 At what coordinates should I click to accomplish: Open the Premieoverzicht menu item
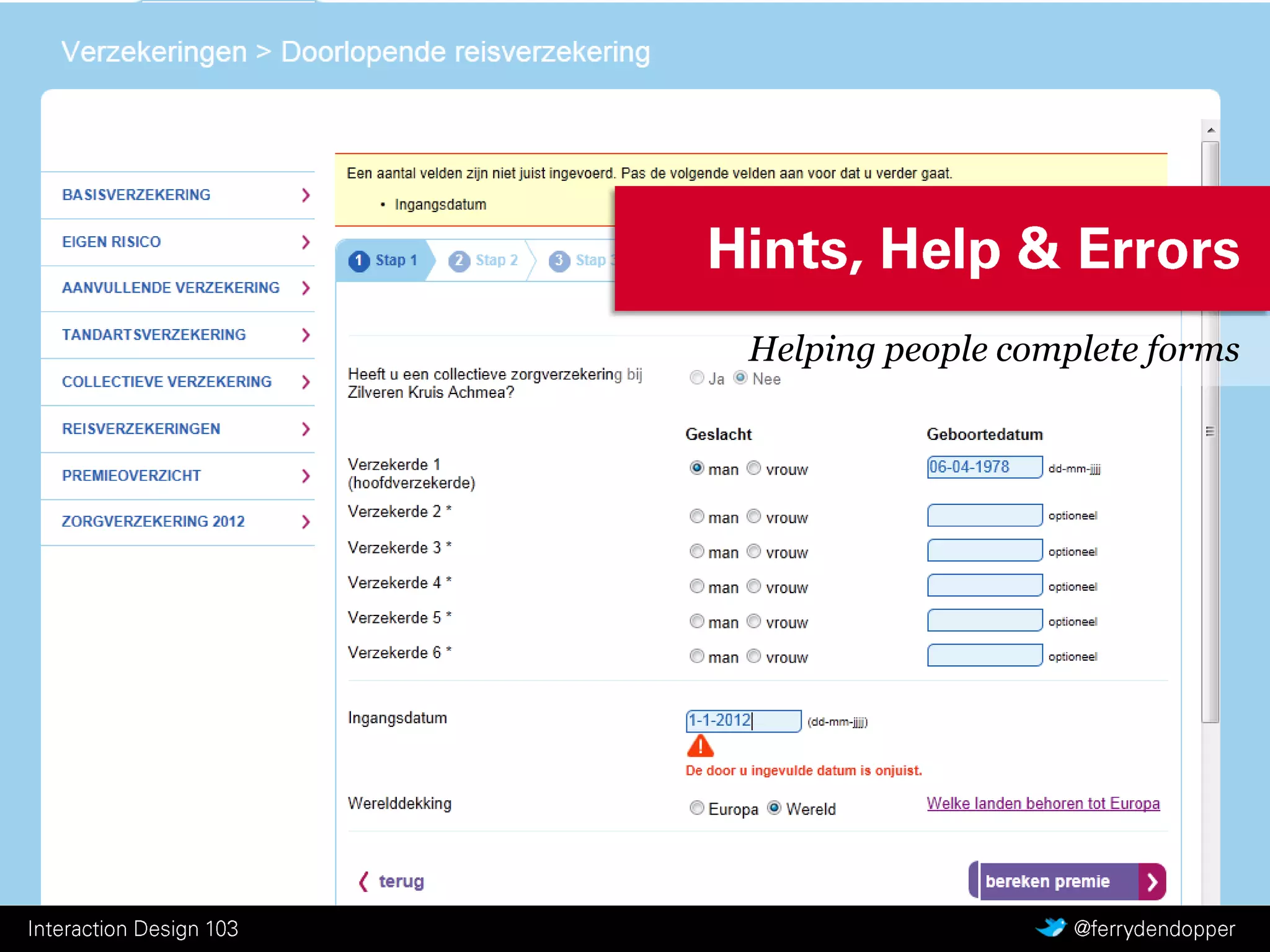pos(131,476)
